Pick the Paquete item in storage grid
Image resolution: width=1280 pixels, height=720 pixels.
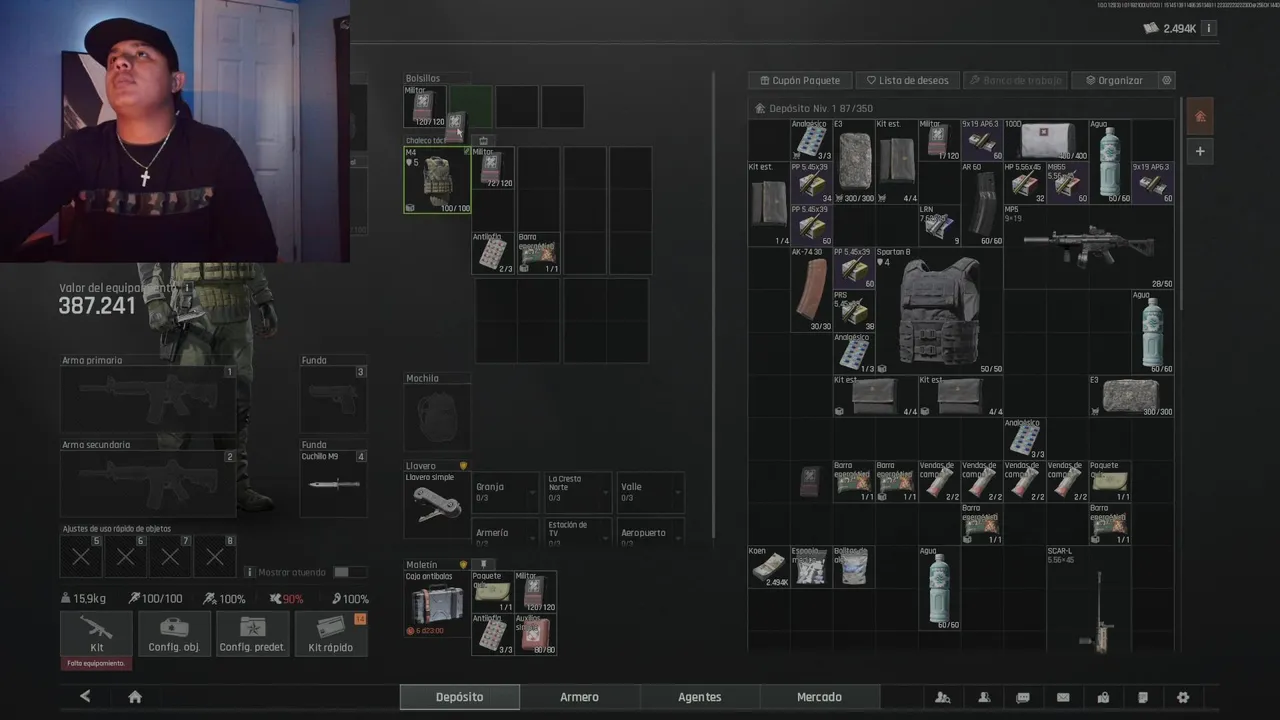[x=1110, y=481]
